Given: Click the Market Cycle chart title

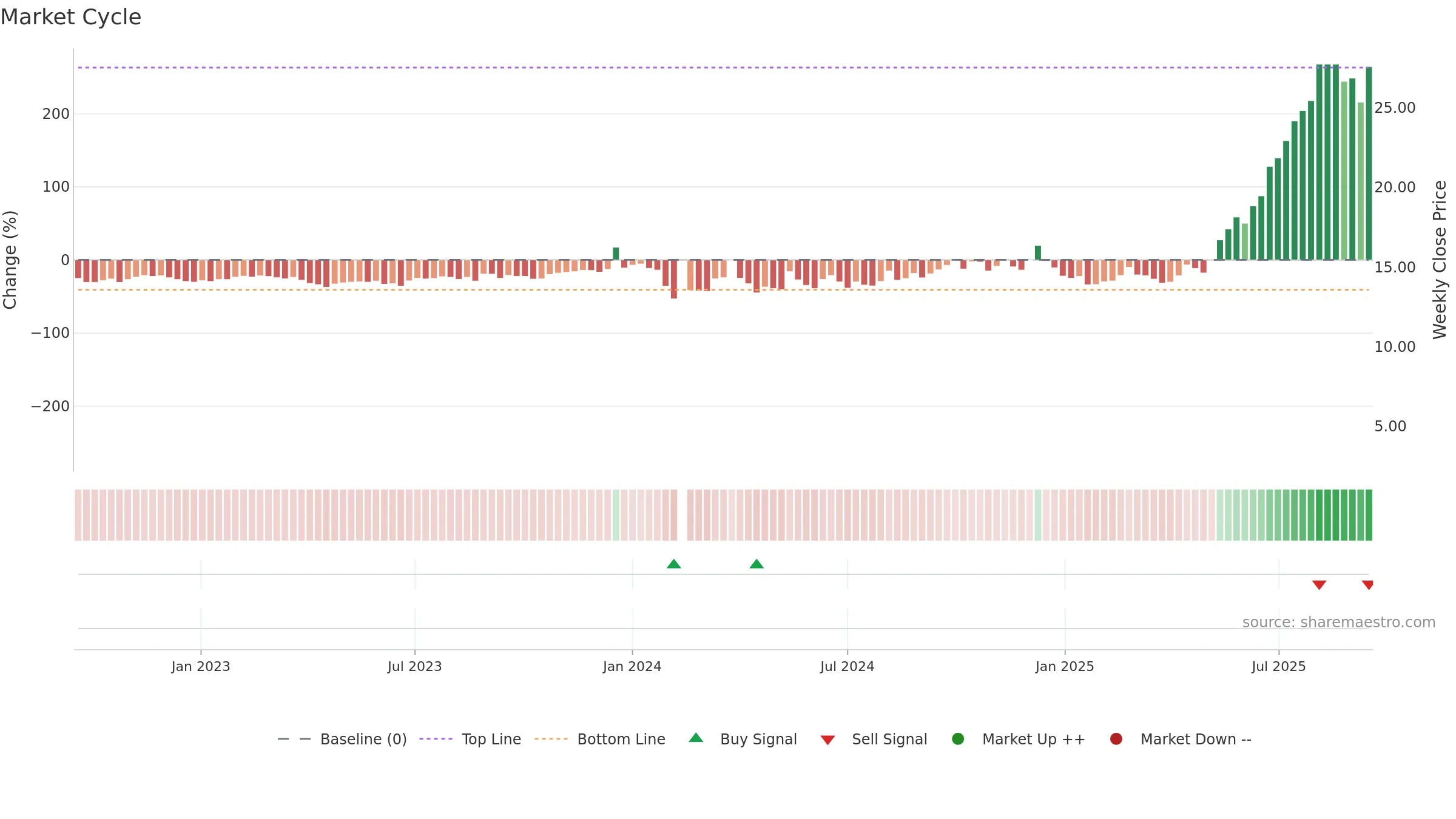Looking at the screenshot, I should point(71,17).
